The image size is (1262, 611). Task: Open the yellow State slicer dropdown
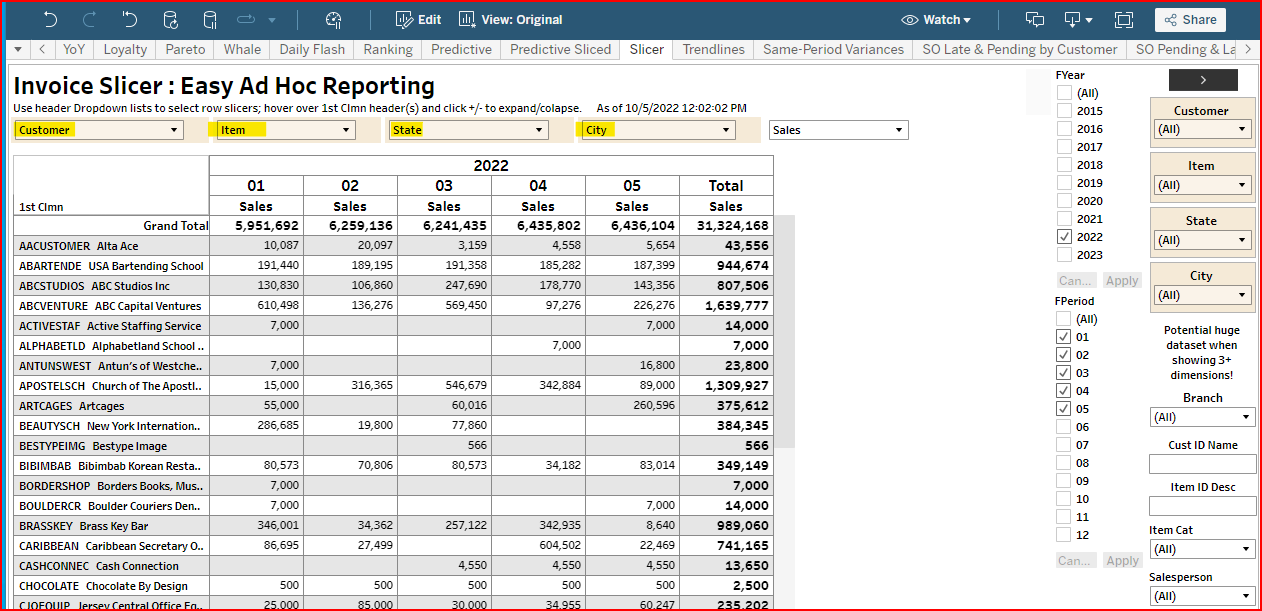[468, 130]
